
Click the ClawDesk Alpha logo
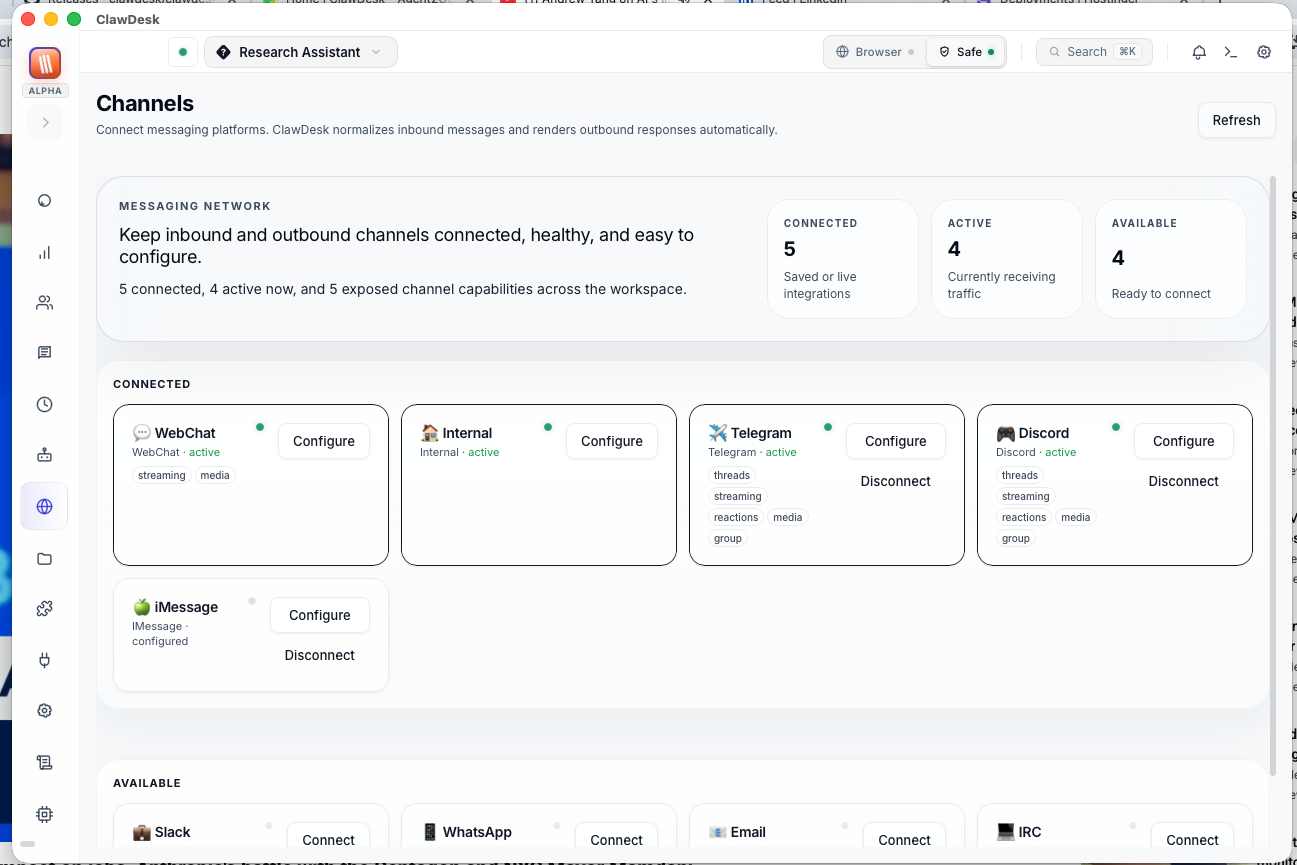(x=45, y=64)
